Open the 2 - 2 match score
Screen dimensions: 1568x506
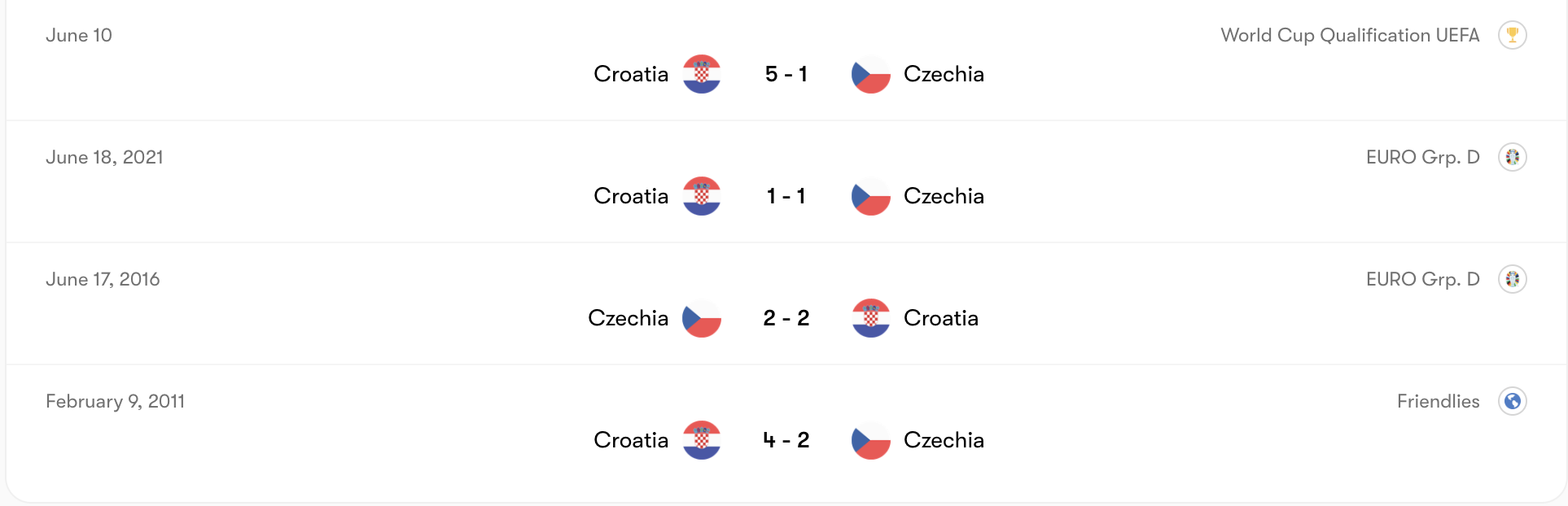coord(786,318)
